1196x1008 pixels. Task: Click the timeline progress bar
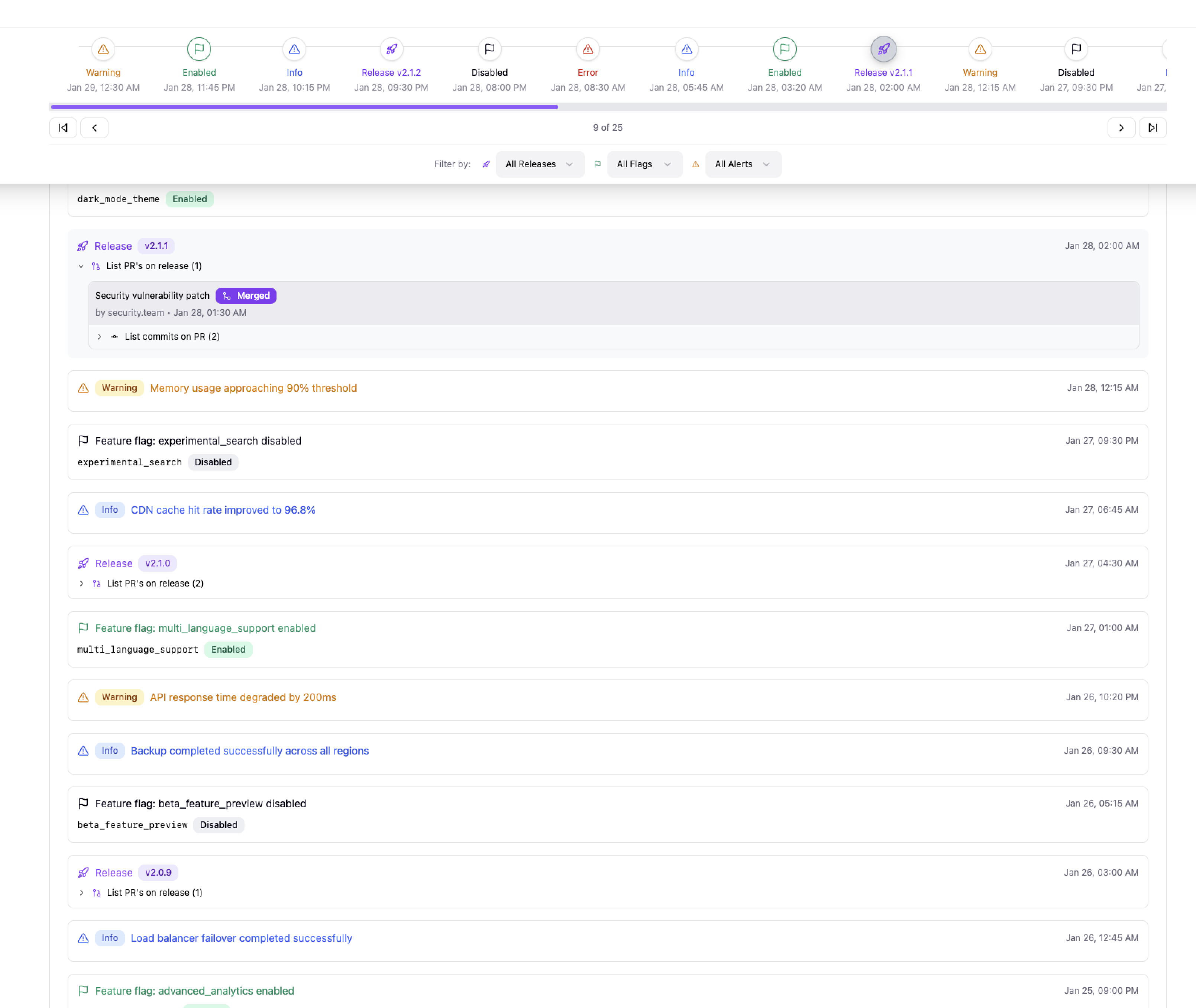pyautogui.click(x=608, y=107)
